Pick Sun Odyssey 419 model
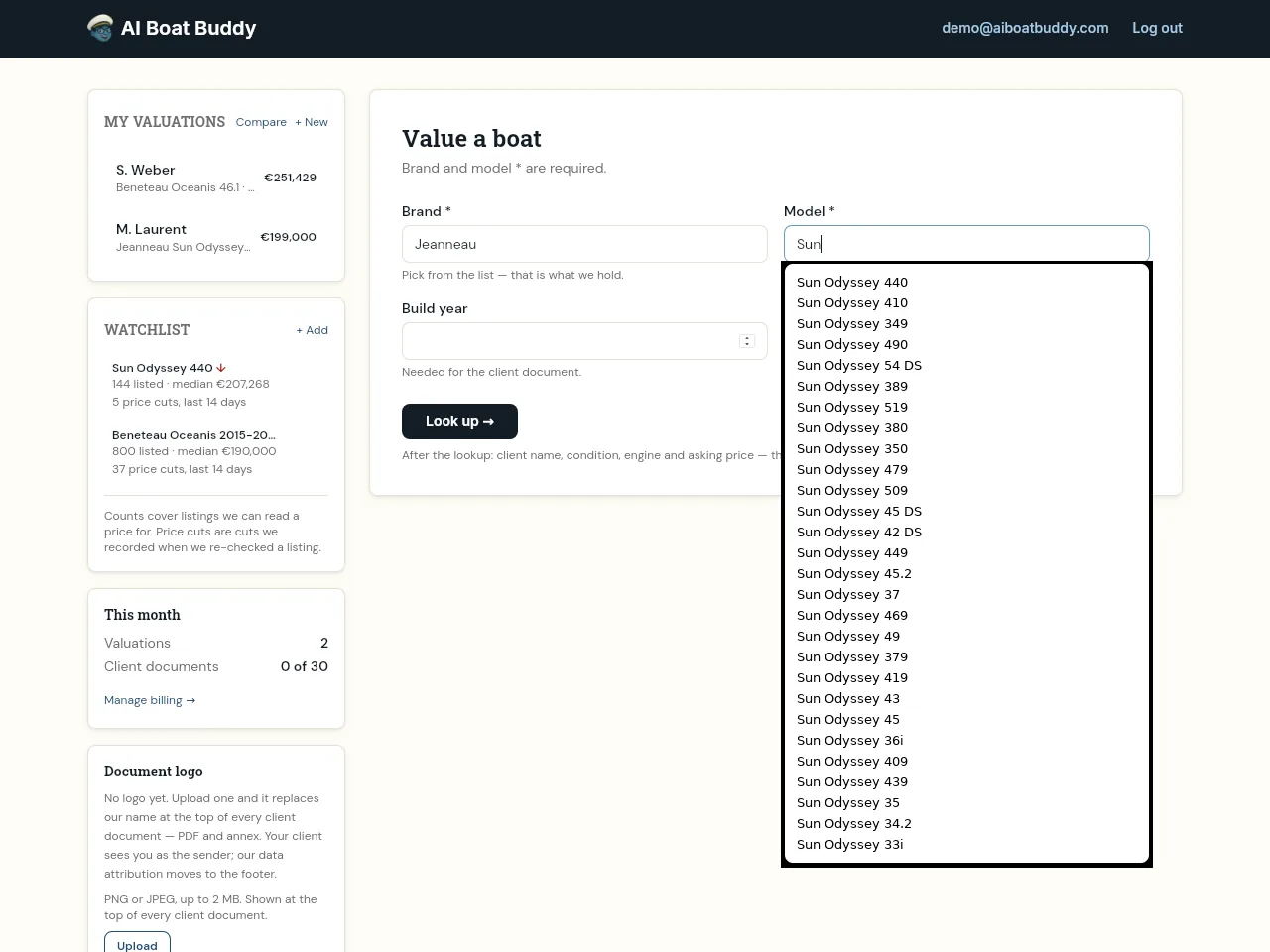The height and width of the screenshot is (952, 1270). click(x=966, y=677)
